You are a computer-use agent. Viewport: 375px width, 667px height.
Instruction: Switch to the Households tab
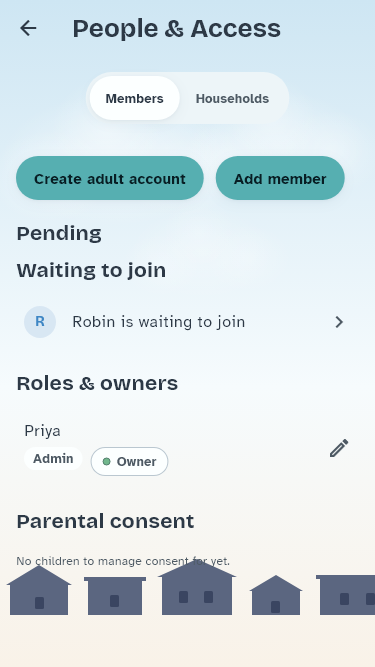(232, 99)
